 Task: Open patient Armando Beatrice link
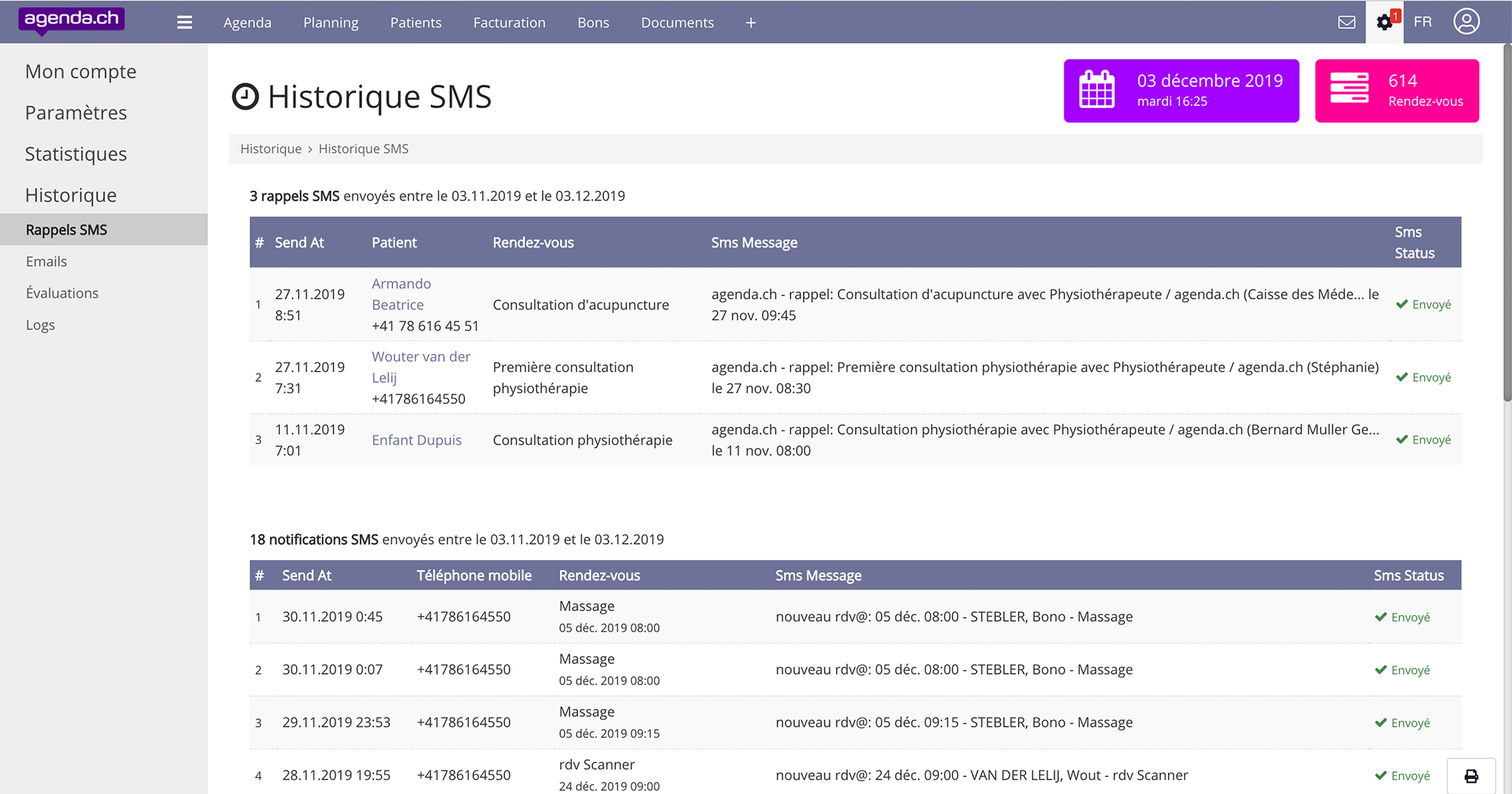tap(401, 294)
